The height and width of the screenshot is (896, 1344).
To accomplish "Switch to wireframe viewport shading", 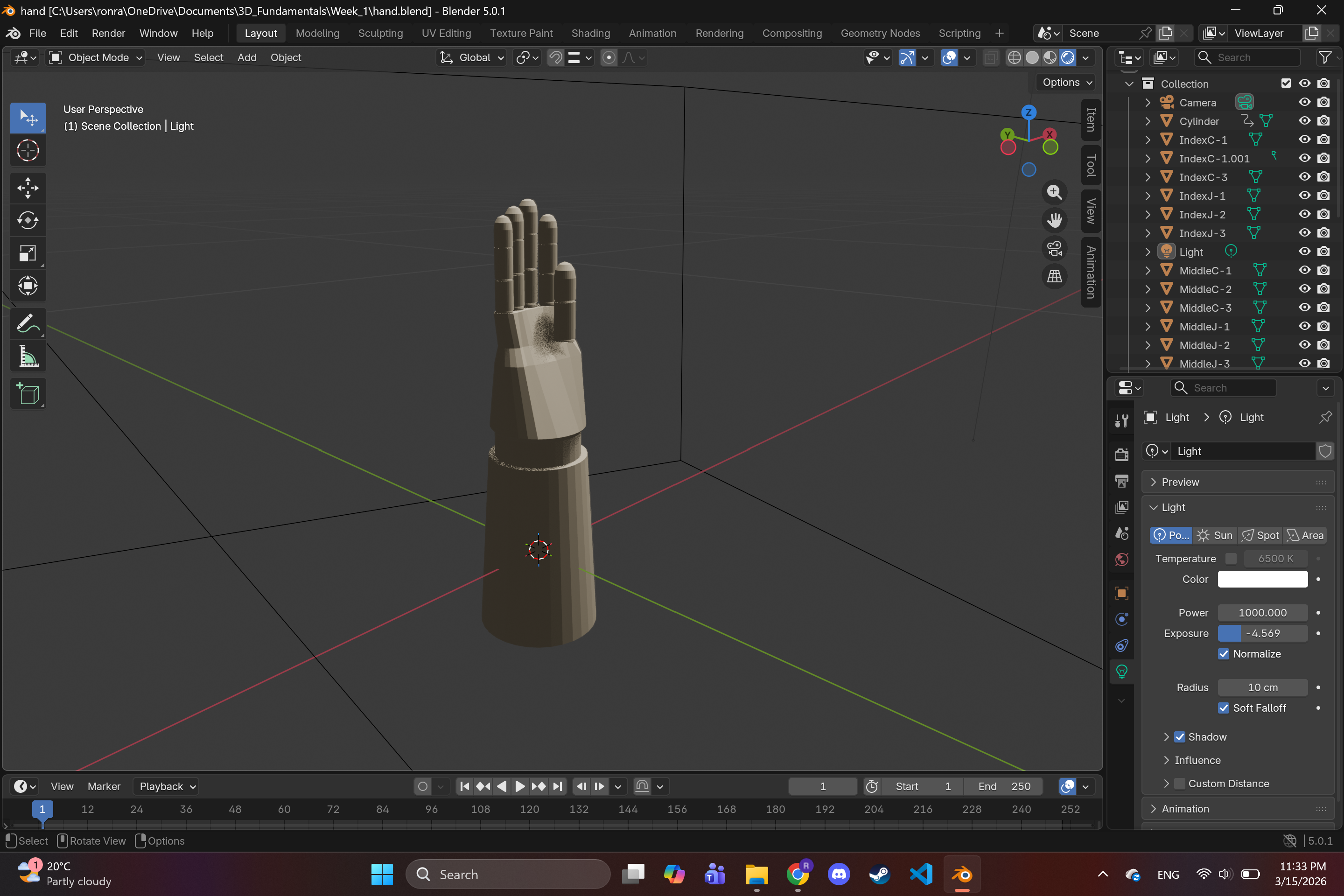I will pyautogui.click(x=1014, y=58).
